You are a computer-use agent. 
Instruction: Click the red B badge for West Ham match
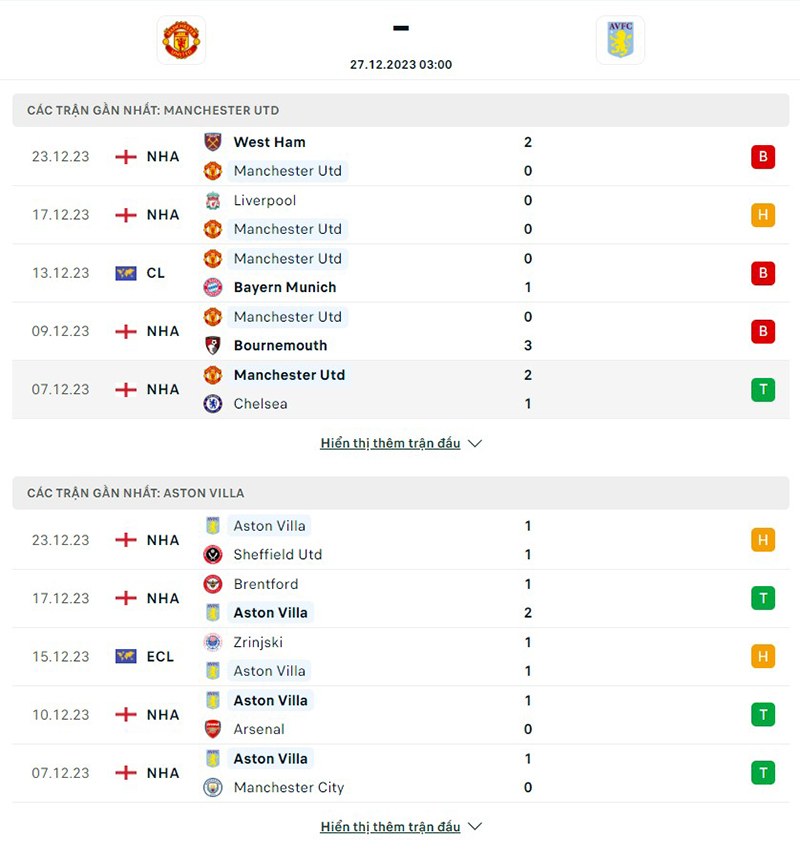(x=763, y=156)
